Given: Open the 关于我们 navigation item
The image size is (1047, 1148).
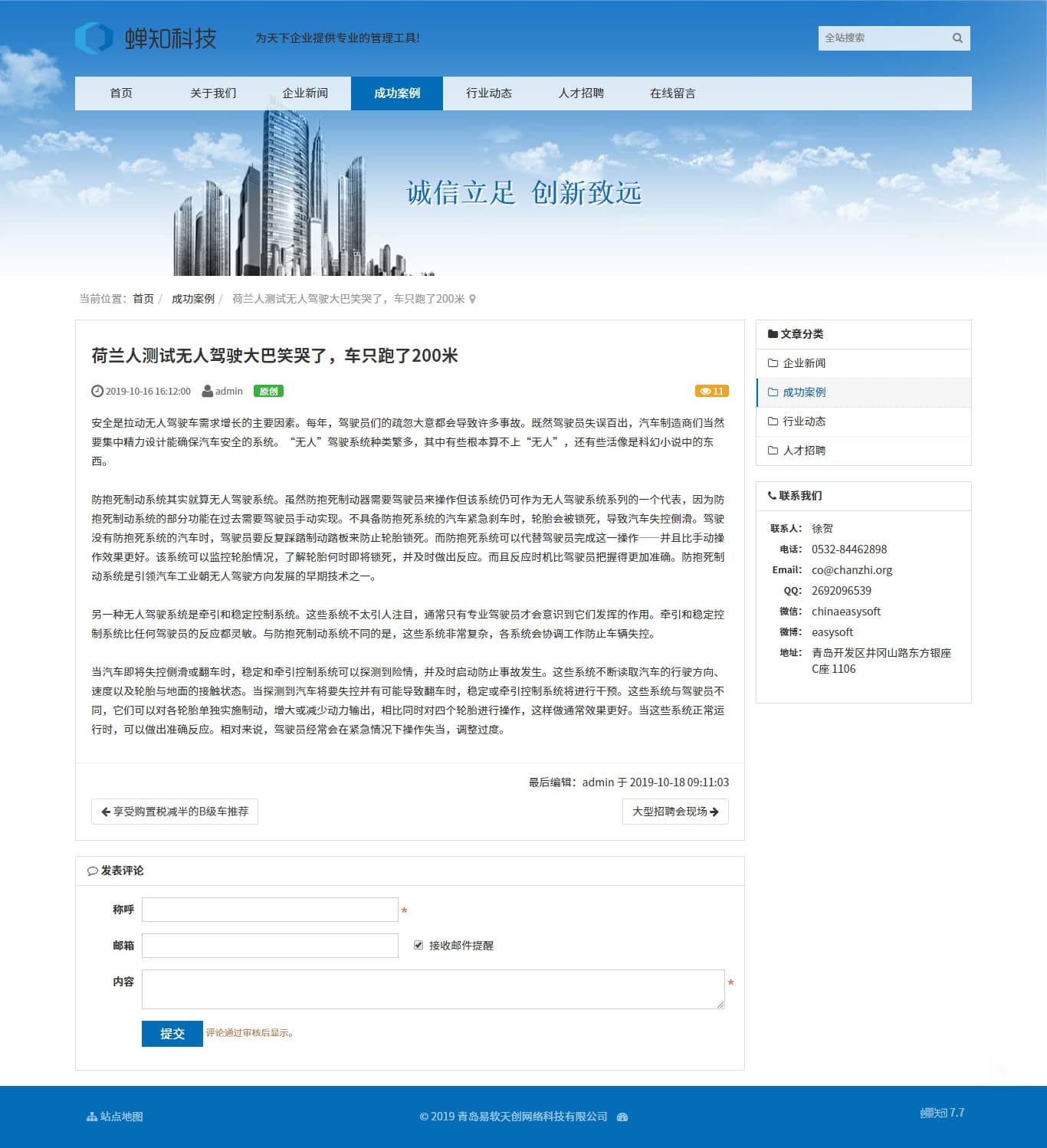Looking at the screenshot, I should click(x=213, y=93).
